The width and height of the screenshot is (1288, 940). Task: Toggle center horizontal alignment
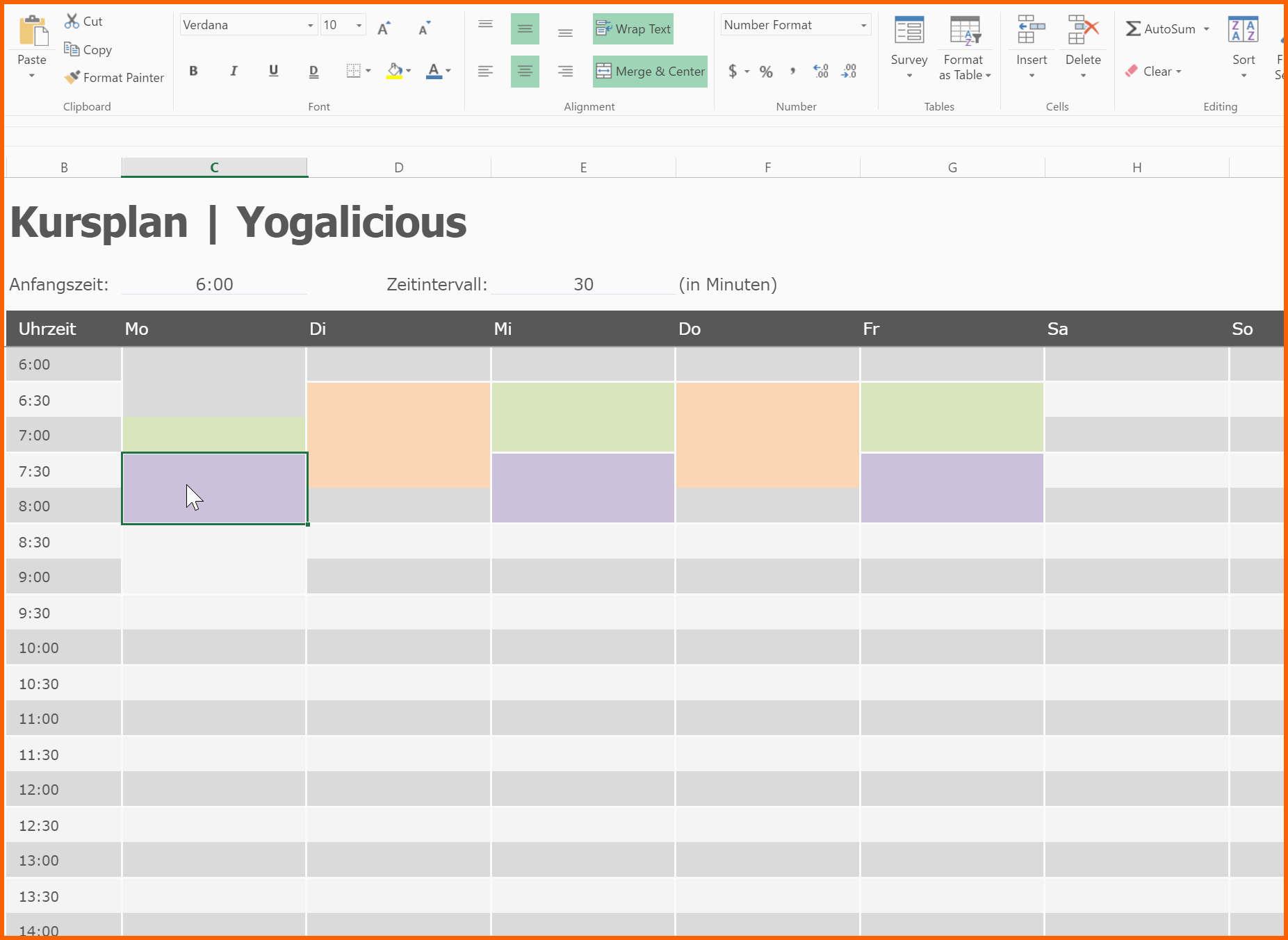click(525, 71)
